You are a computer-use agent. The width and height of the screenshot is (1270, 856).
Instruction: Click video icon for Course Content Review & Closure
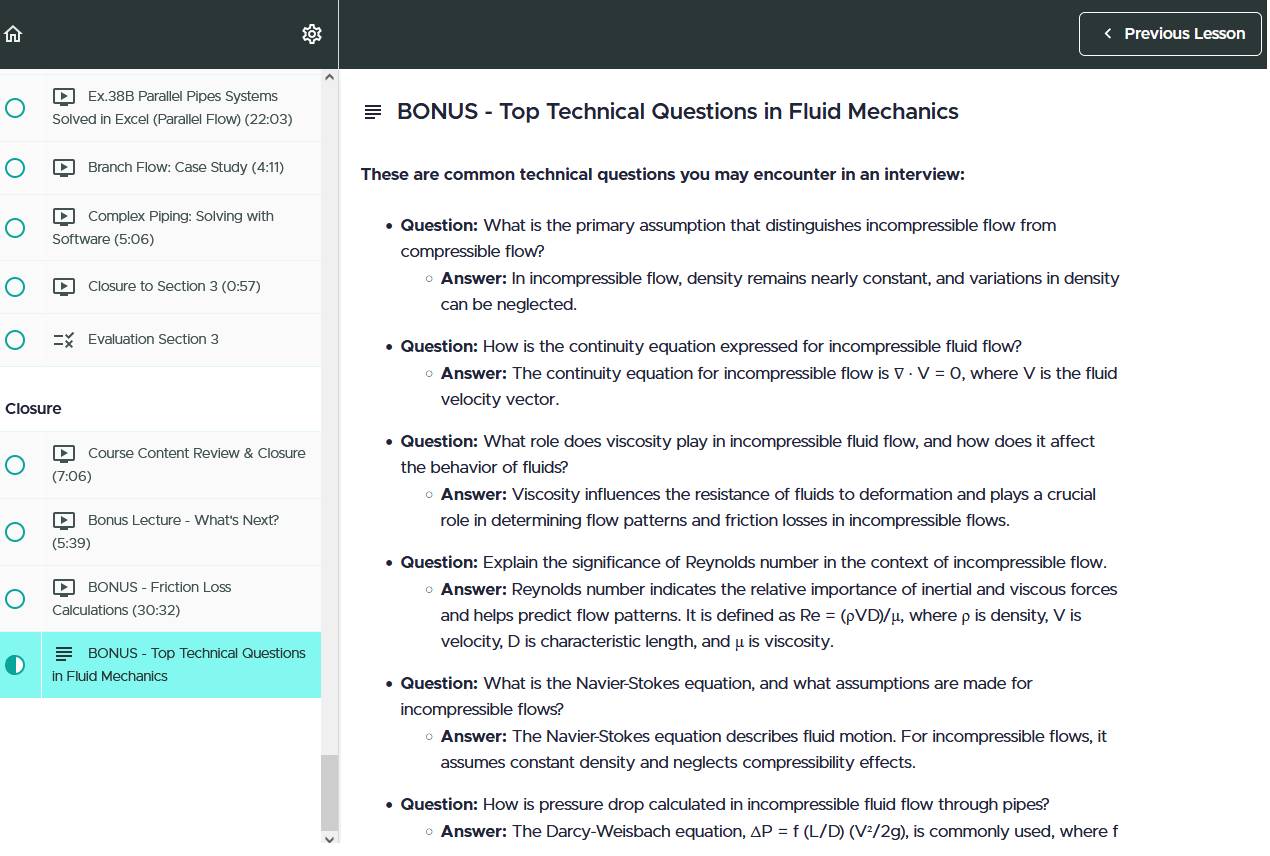63,454
